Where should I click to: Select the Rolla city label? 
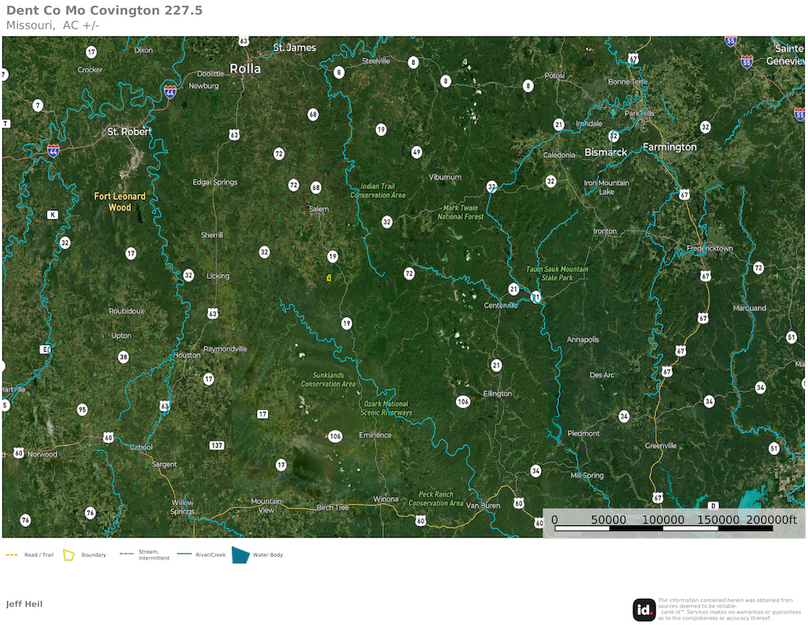click(x=245, y=69)
